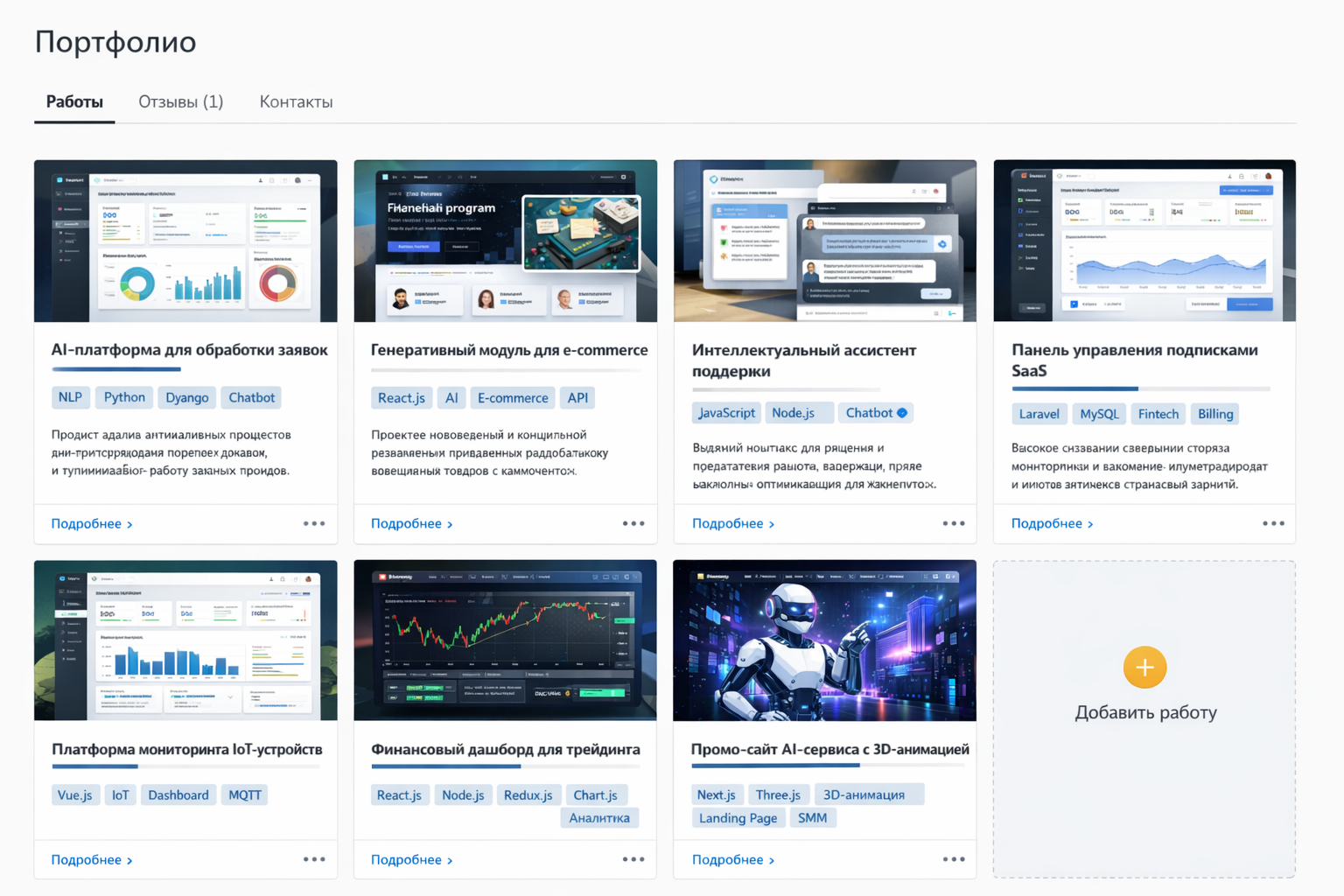Screen dimensions: 1344x896
Task: Click title Платформа мониторинга IoT-устройств
Action: pos(187,750)
